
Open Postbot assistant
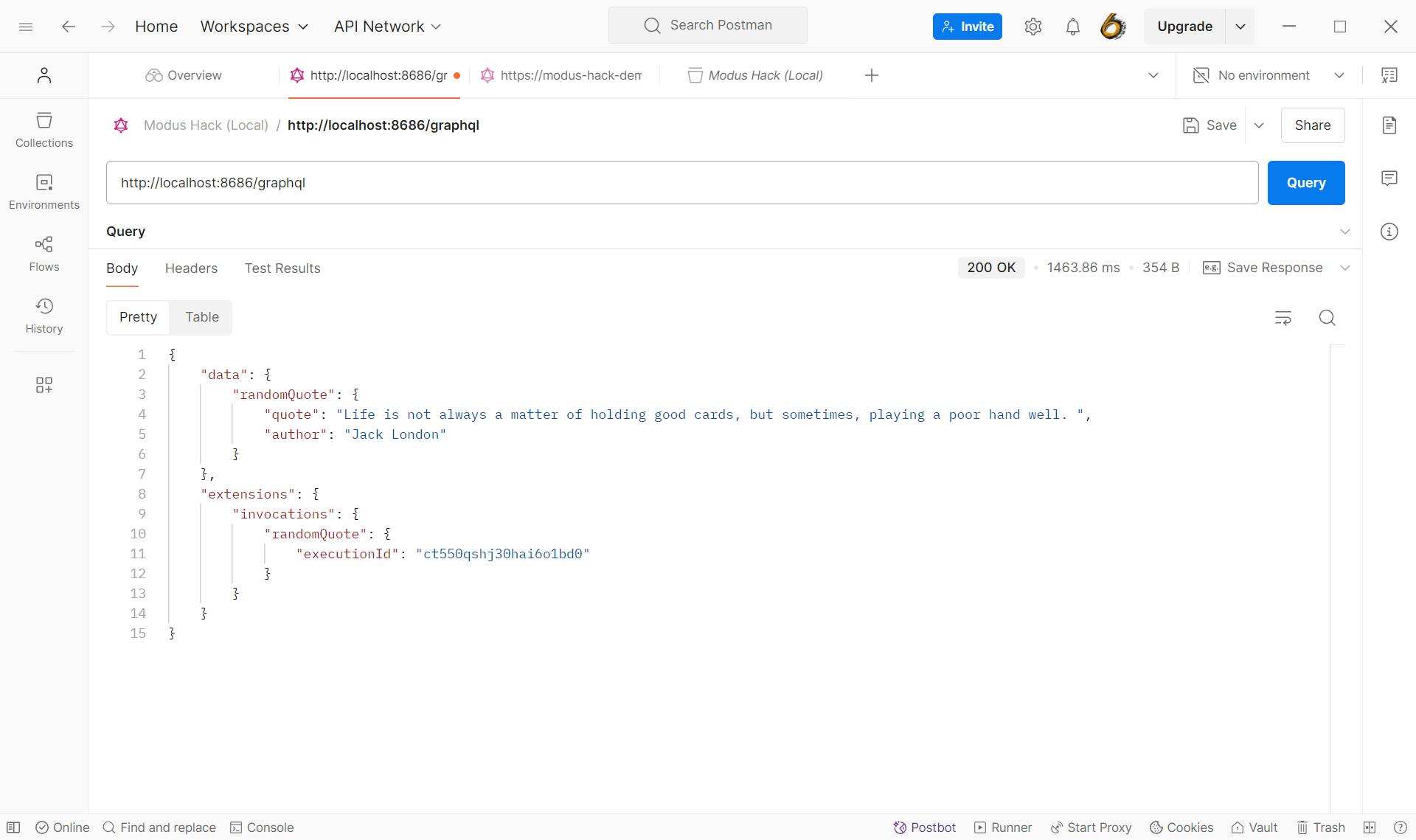point(925,827)
